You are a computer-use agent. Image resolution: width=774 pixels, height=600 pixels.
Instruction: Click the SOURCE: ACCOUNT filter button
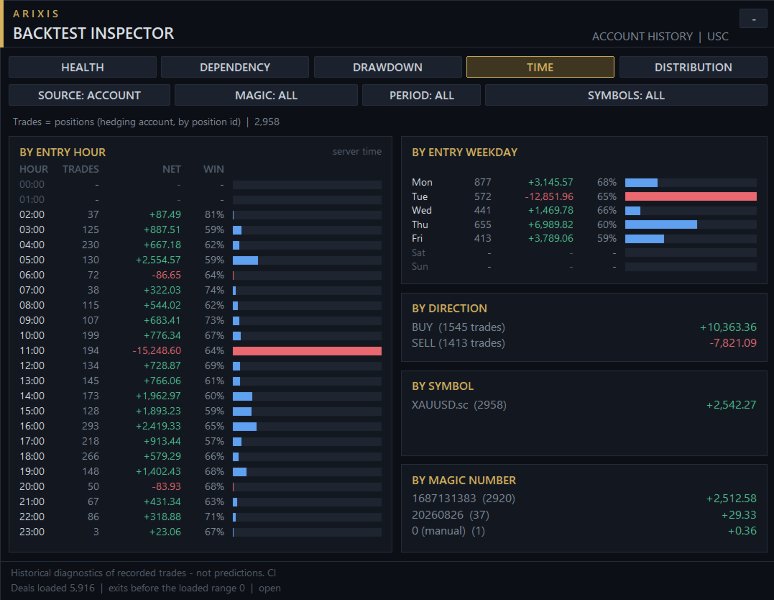point(89,95)
